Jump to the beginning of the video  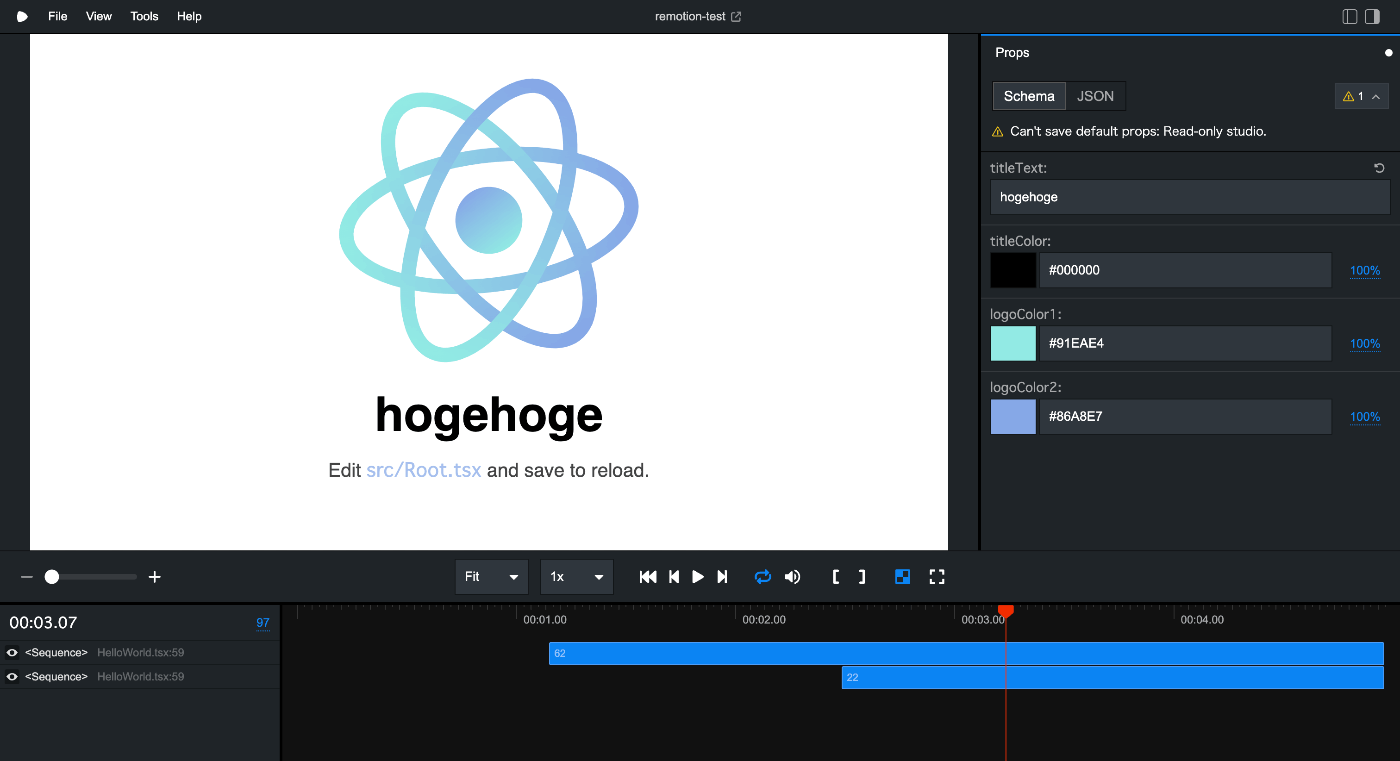(x=648, y=577)
